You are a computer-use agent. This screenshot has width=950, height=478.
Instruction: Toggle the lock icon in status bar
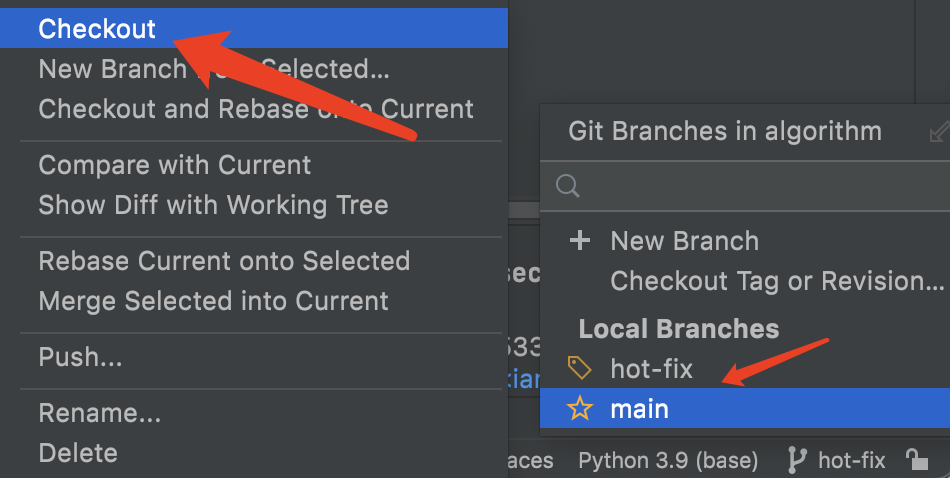point(915,460)
